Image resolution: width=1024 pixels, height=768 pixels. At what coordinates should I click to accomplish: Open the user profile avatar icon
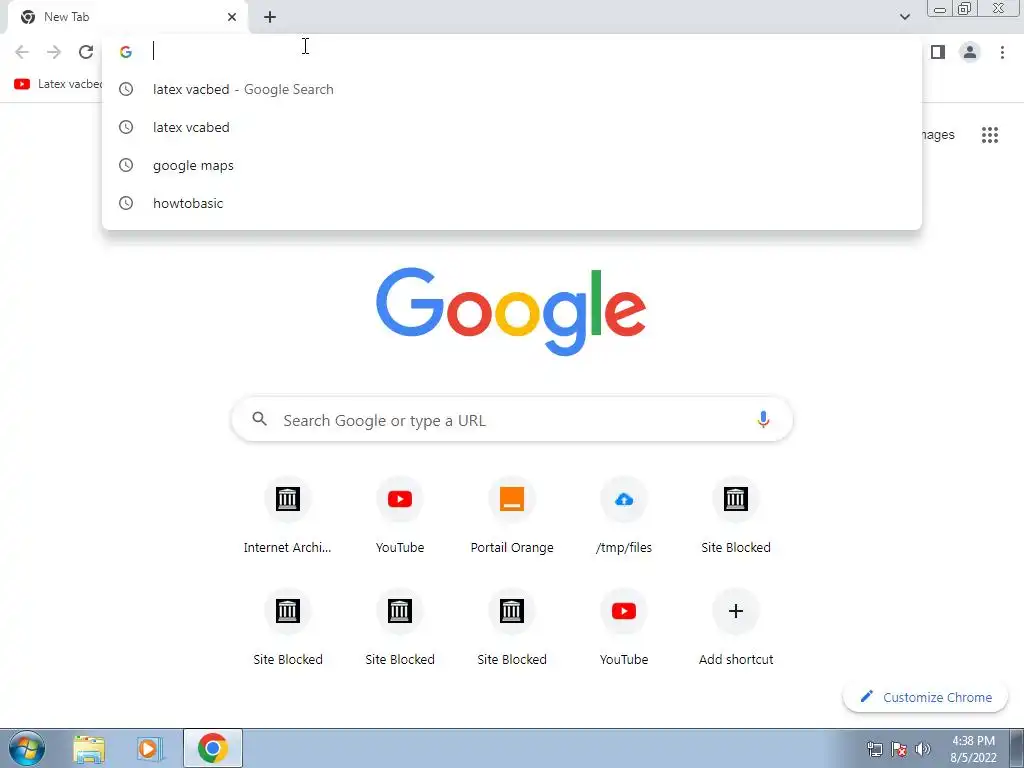[970, 52]
